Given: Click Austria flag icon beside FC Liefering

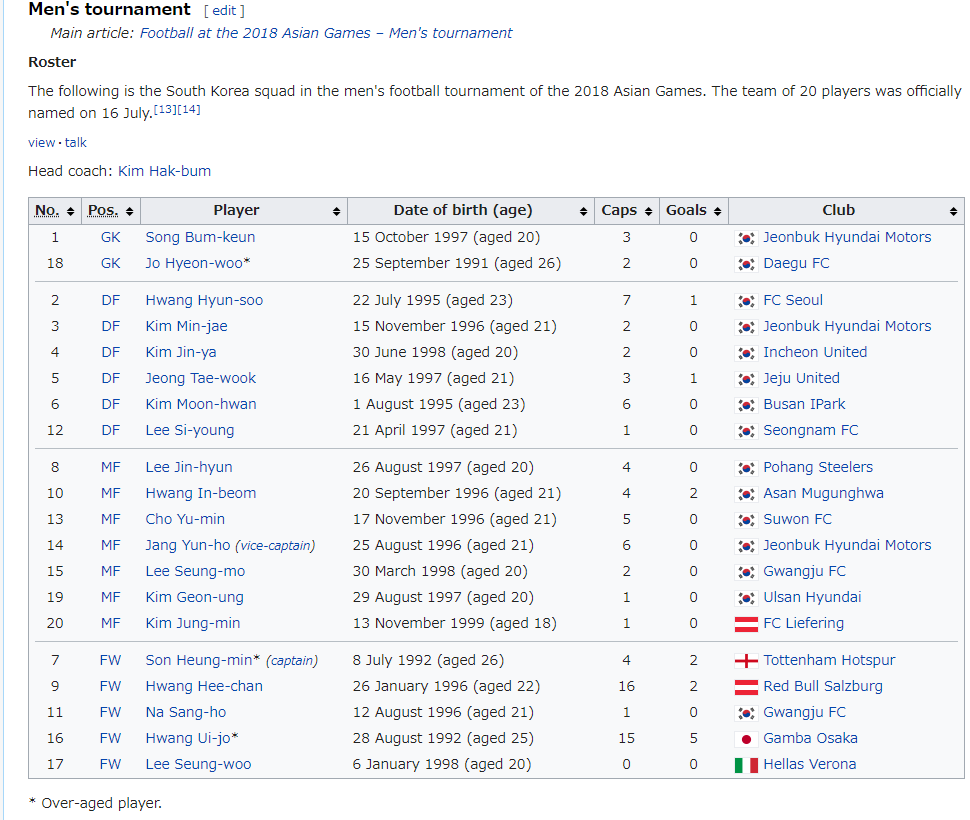Looking at the screenshot, I should click(x=746, y=624).
